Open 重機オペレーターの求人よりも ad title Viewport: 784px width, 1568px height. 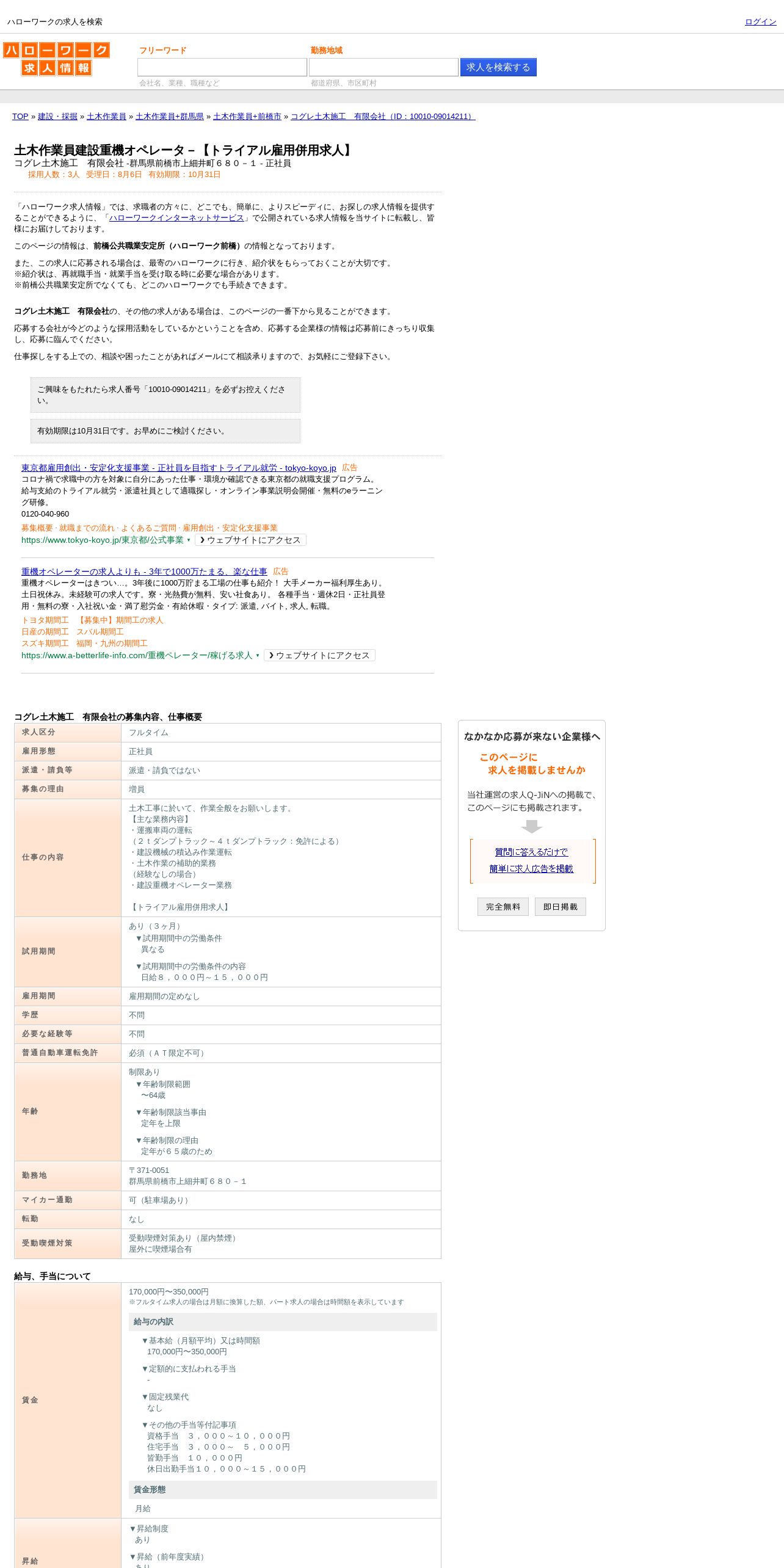point(144,572)
